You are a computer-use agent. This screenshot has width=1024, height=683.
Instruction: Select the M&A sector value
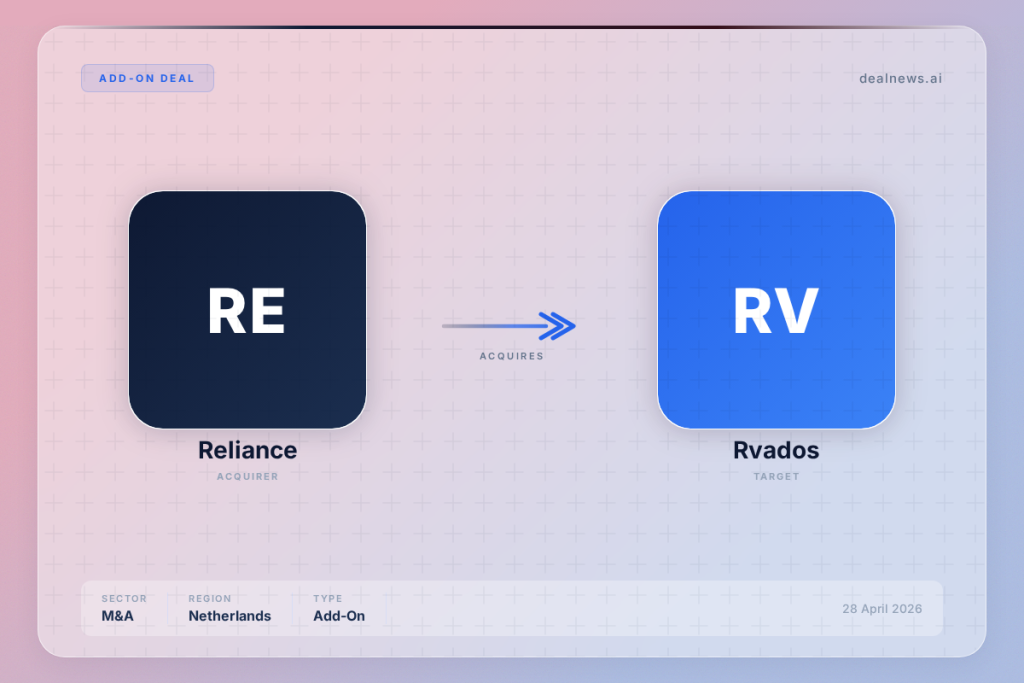[117, 616]
